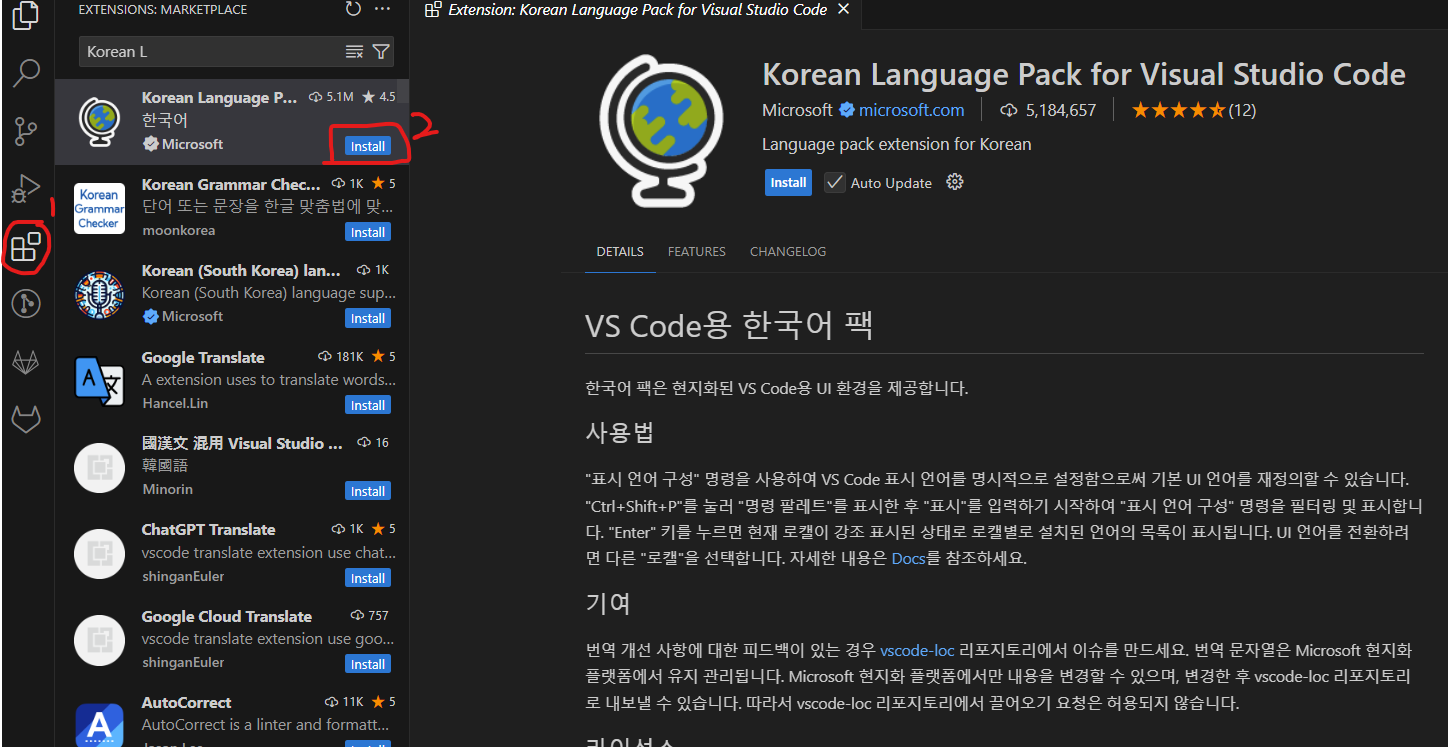
Task: Click the 한국어 description in first list item
Action: [165, 120]
